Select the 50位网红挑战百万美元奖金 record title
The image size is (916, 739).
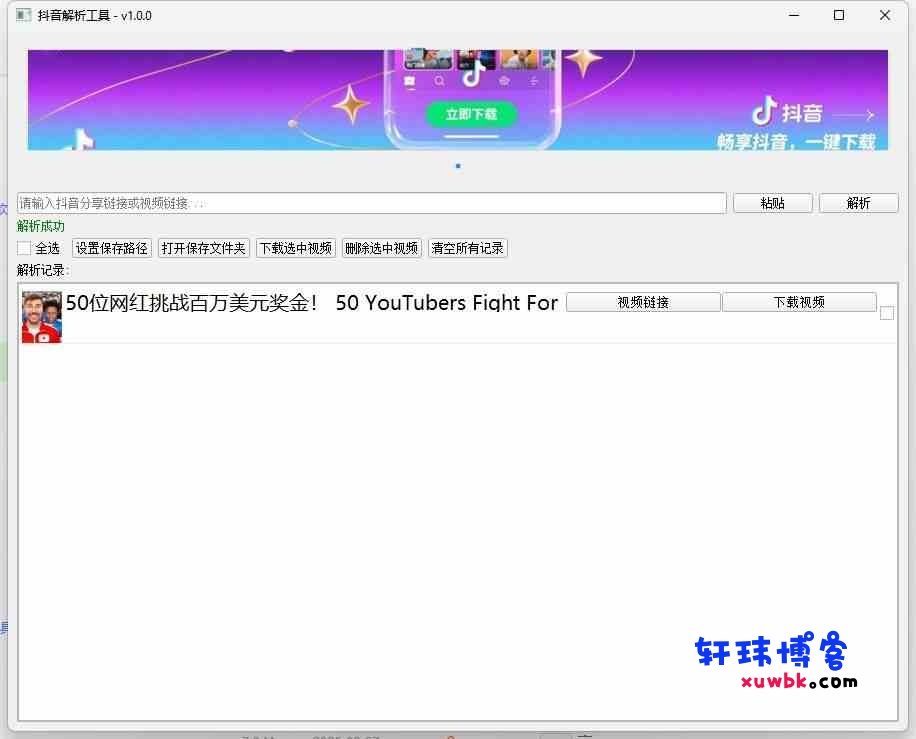coord(312,303)
